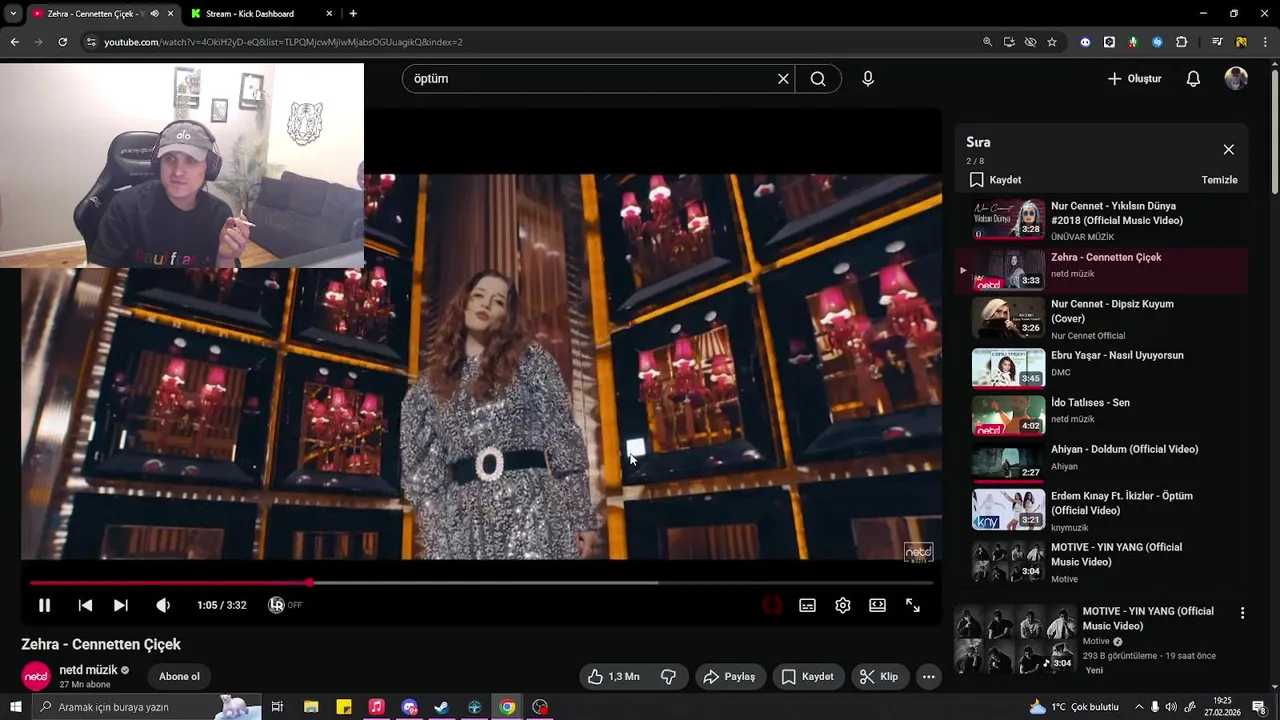
Task: Open the Shazam extension icon
Action: [x=1157, y=42]
